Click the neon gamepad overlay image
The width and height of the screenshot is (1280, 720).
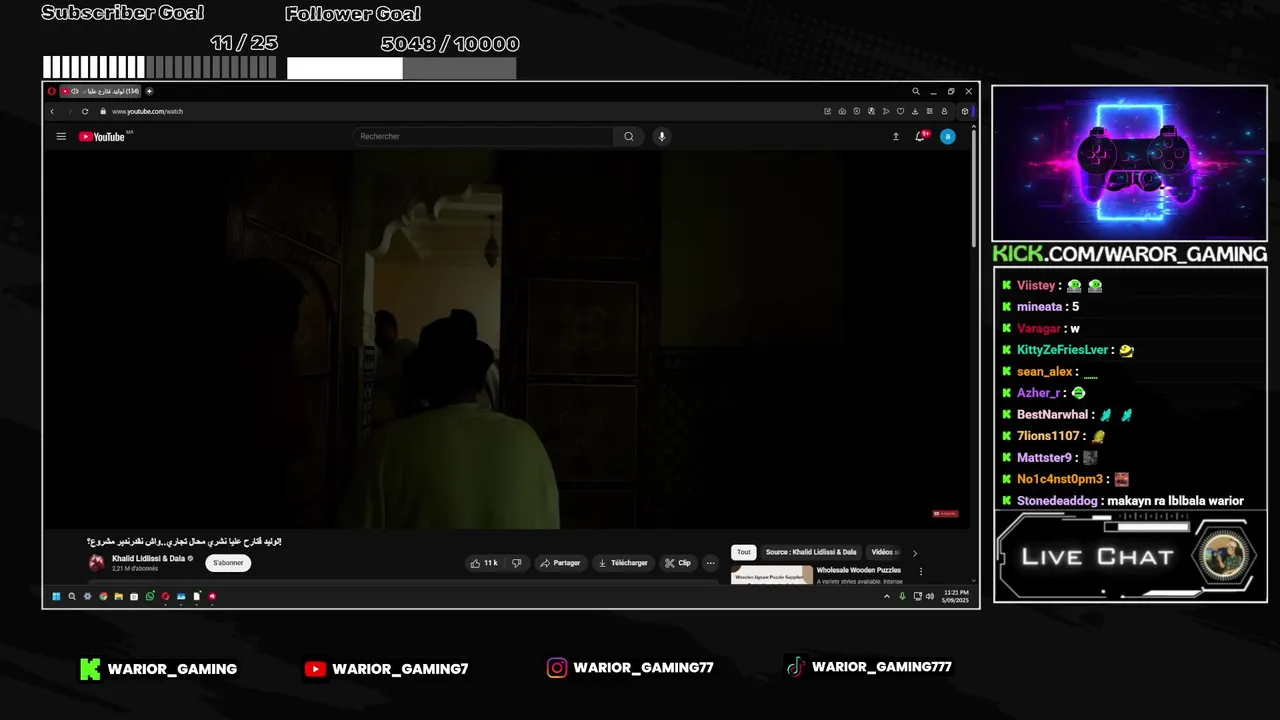tap(1129, 163)
